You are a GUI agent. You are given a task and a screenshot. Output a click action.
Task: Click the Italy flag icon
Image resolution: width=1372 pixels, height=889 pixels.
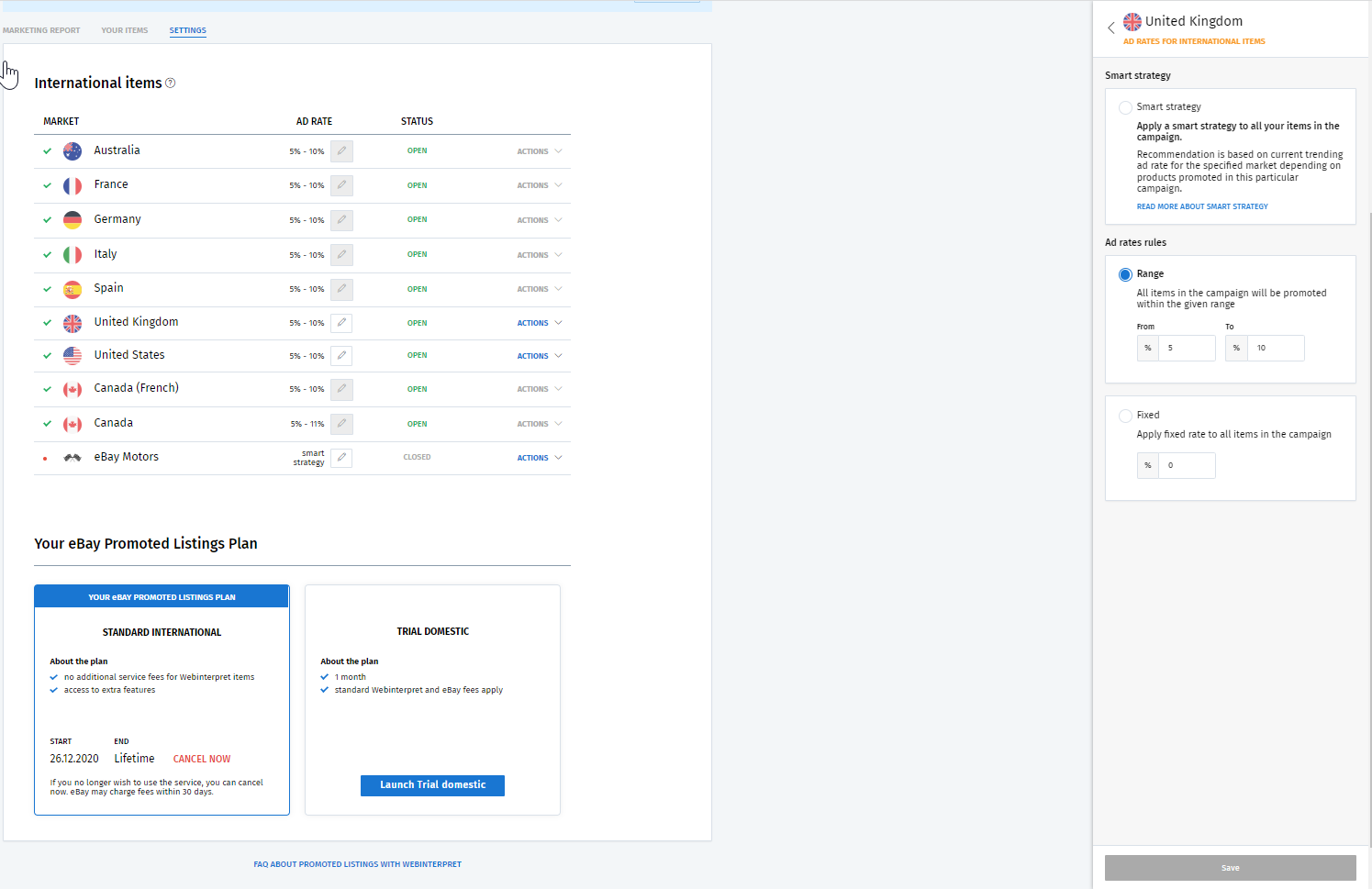73,255
